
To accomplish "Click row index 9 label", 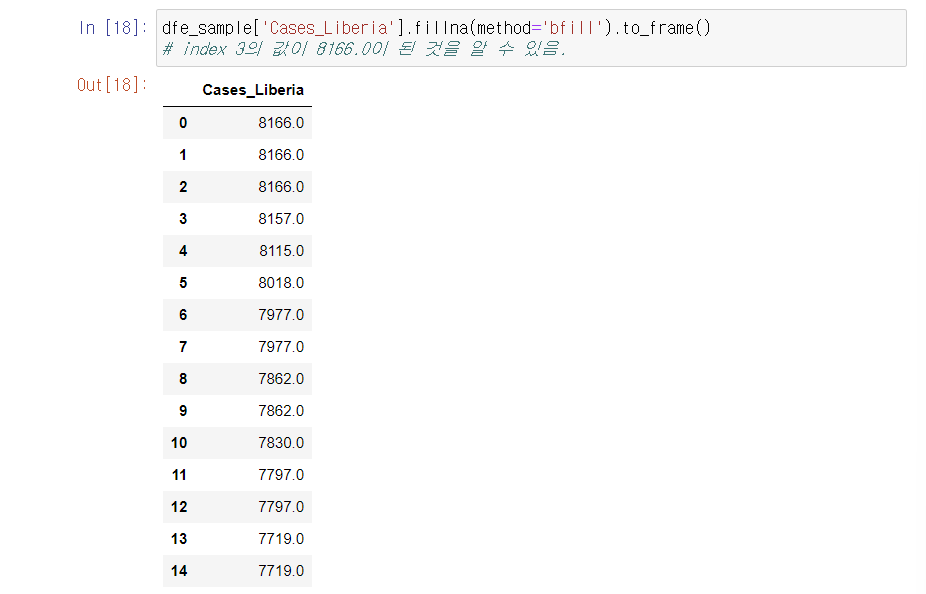I will pyautogui.click(x=183, y=410).
